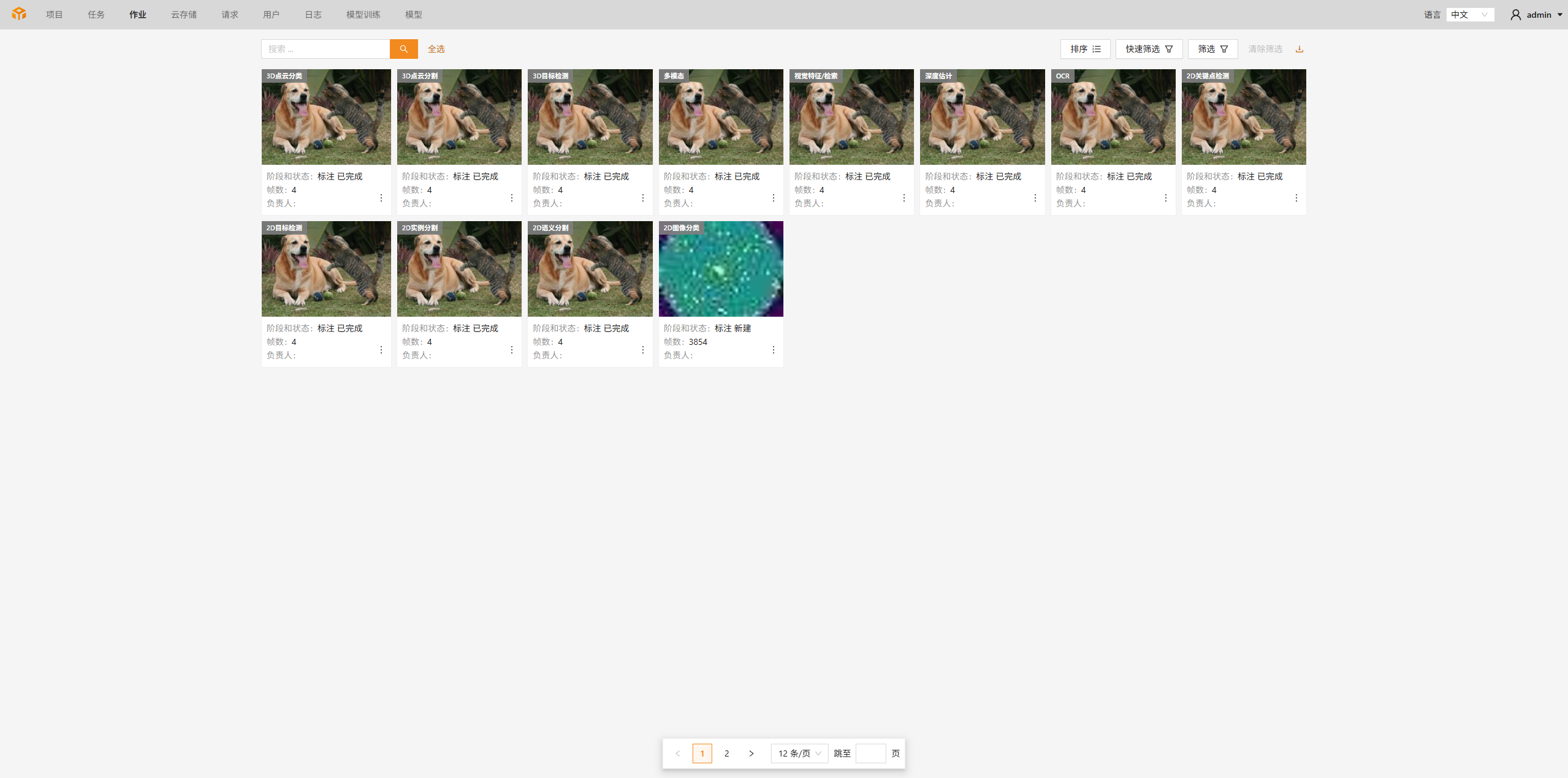Open the 语言 language dropdown
The height and width of the screenshot is (778, 1568).
[x=1470, y=15]
